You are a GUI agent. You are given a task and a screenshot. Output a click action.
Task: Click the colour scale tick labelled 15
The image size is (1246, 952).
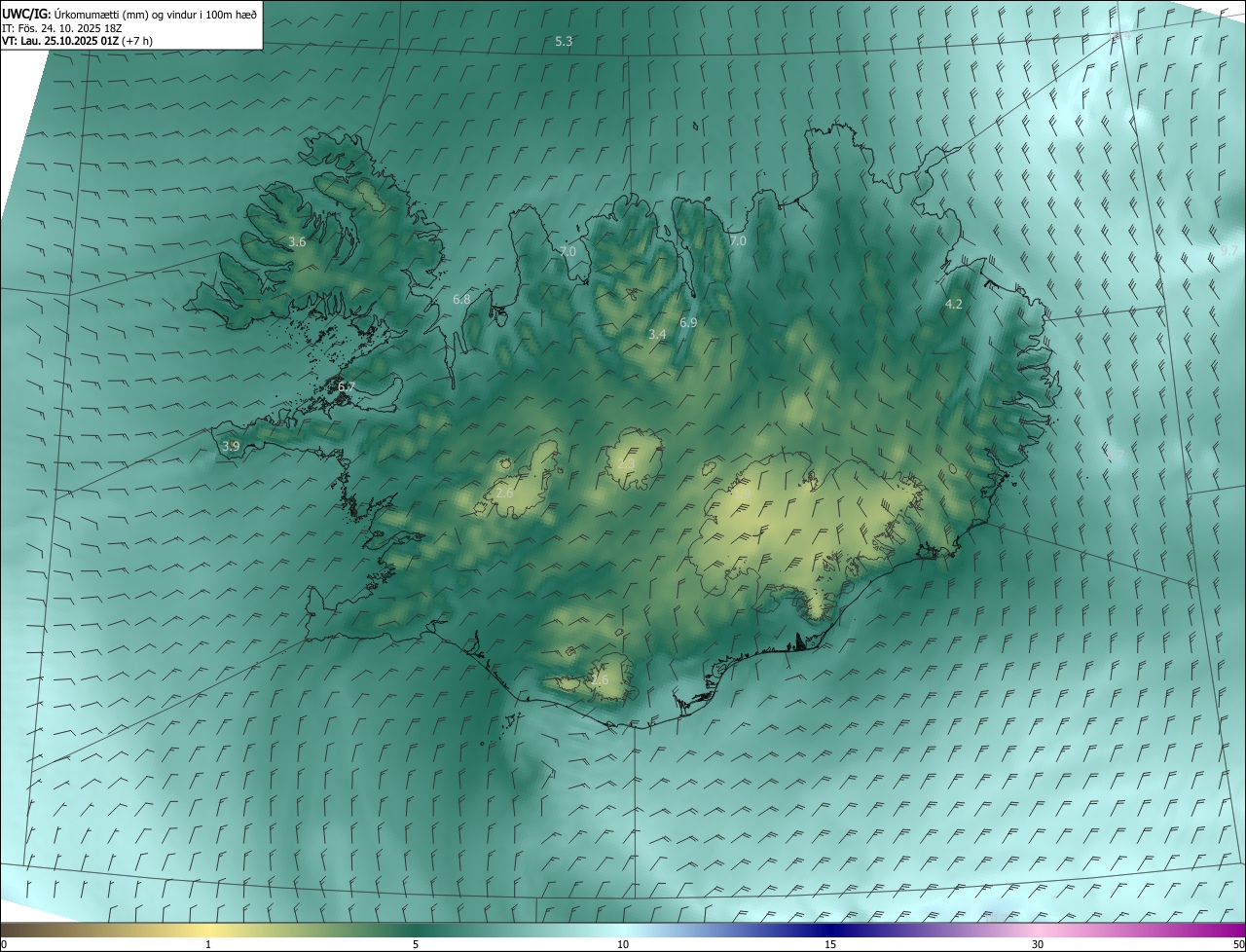830,944
